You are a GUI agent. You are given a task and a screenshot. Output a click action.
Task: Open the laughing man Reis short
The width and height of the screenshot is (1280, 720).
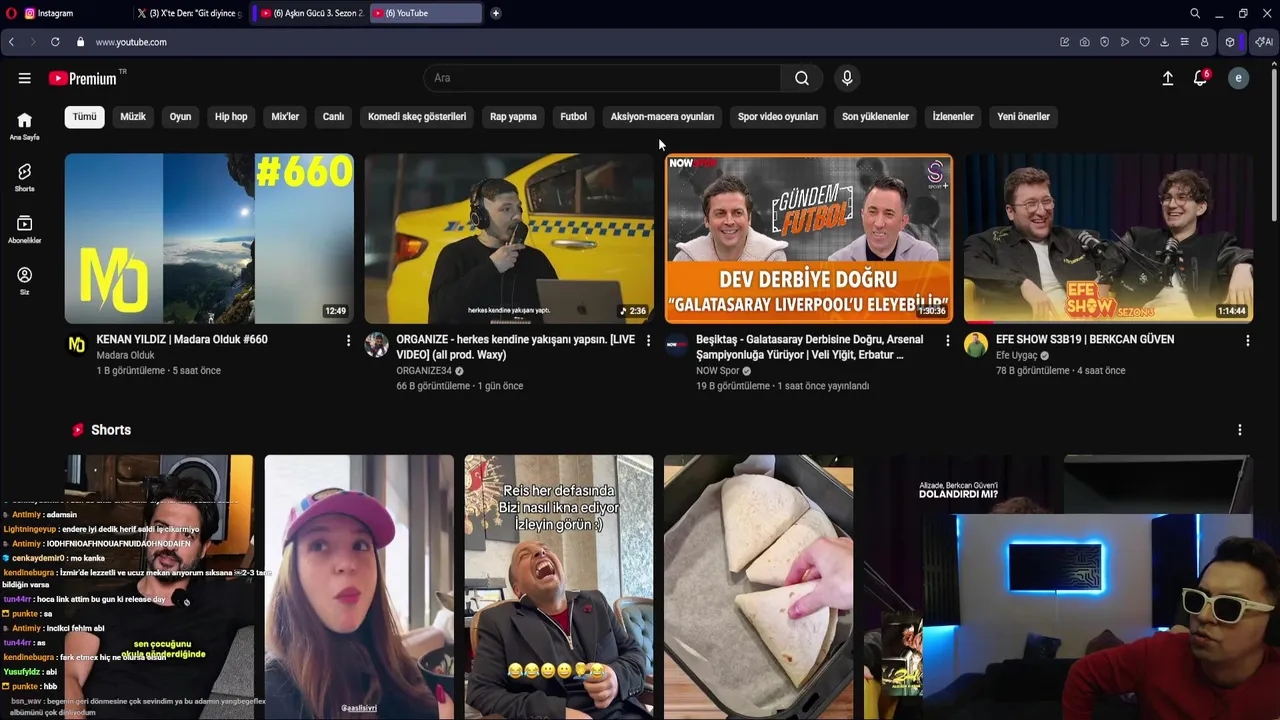[559, 587]
